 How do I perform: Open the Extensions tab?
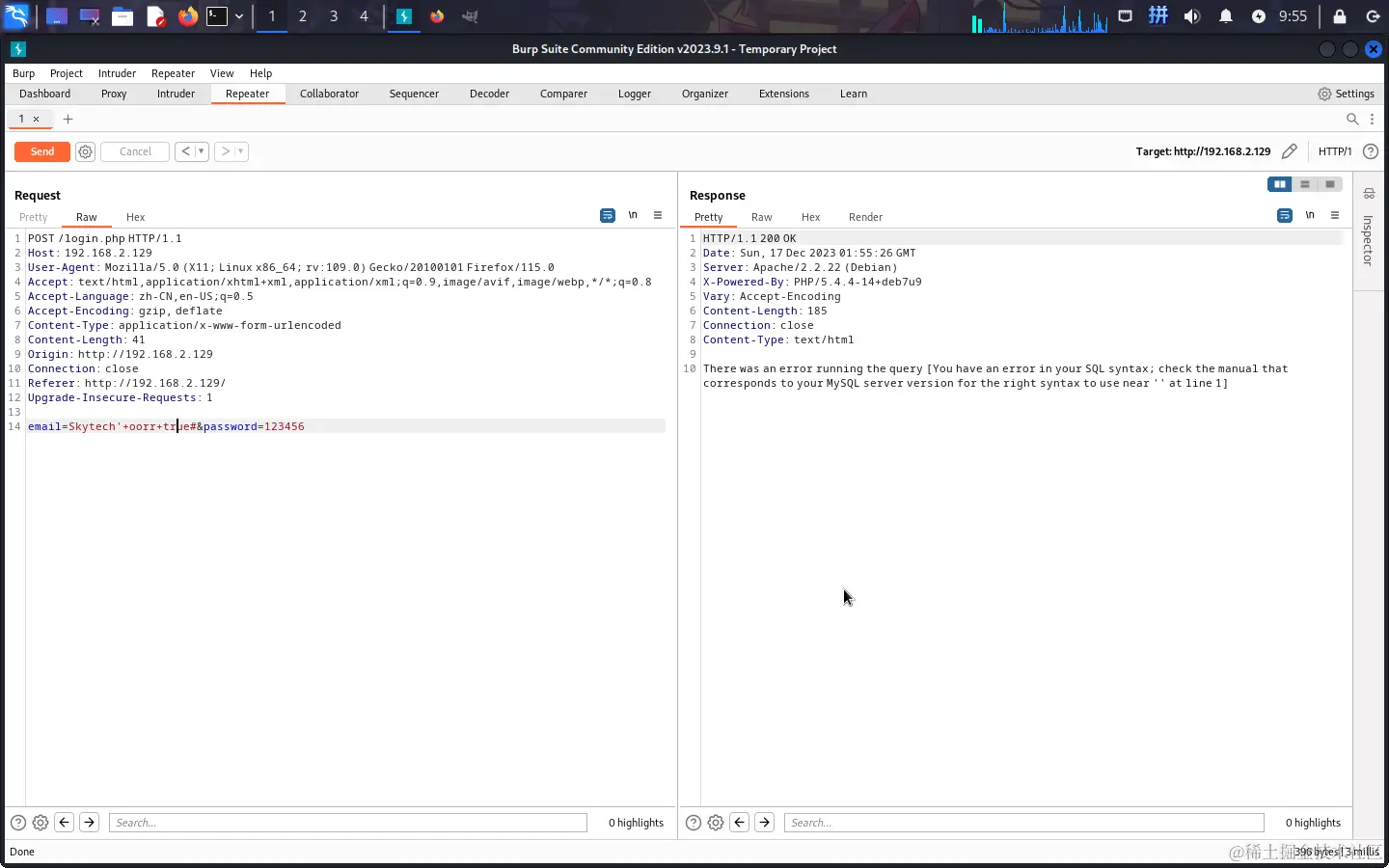pos(784,94)
